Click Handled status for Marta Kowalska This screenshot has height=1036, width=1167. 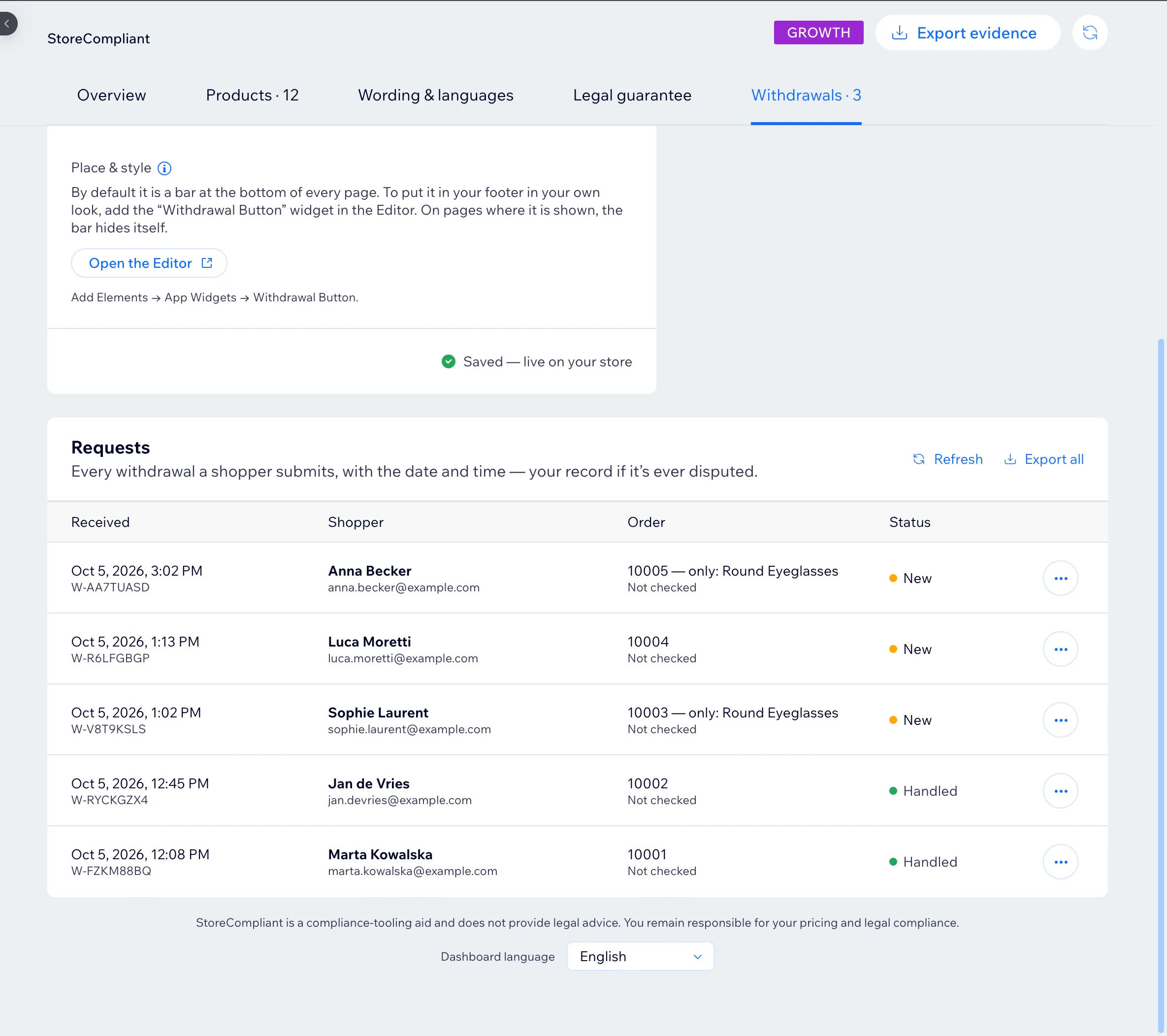(923, 861)
